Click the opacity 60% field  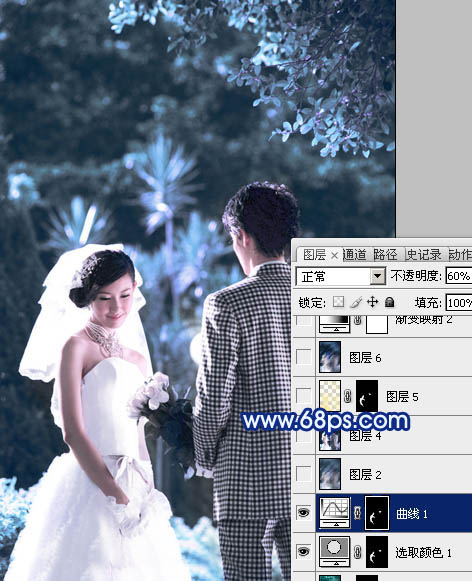click(459, 276)
